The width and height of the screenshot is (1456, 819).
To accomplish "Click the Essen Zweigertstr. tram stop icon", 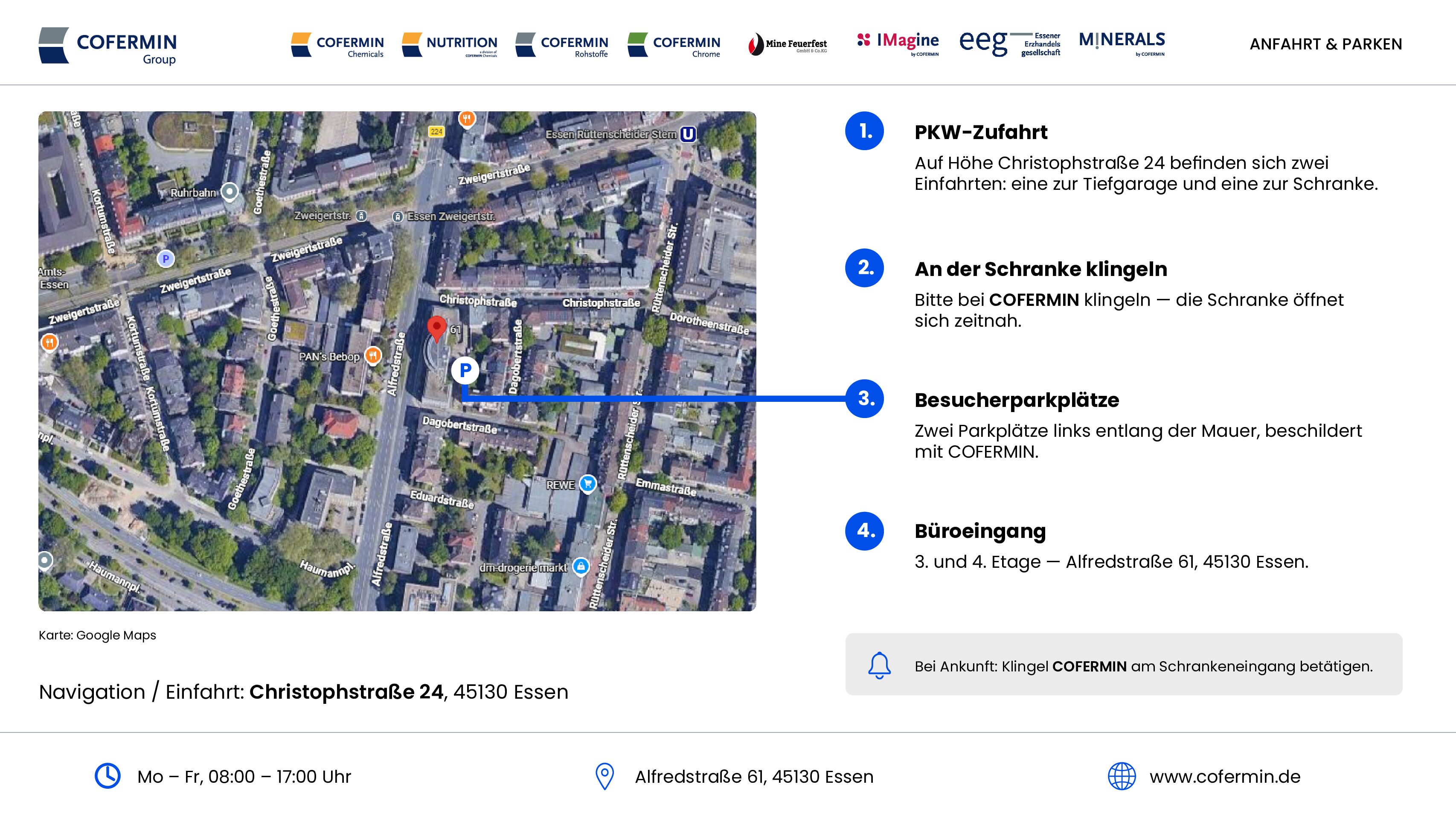I will point(397,216).
